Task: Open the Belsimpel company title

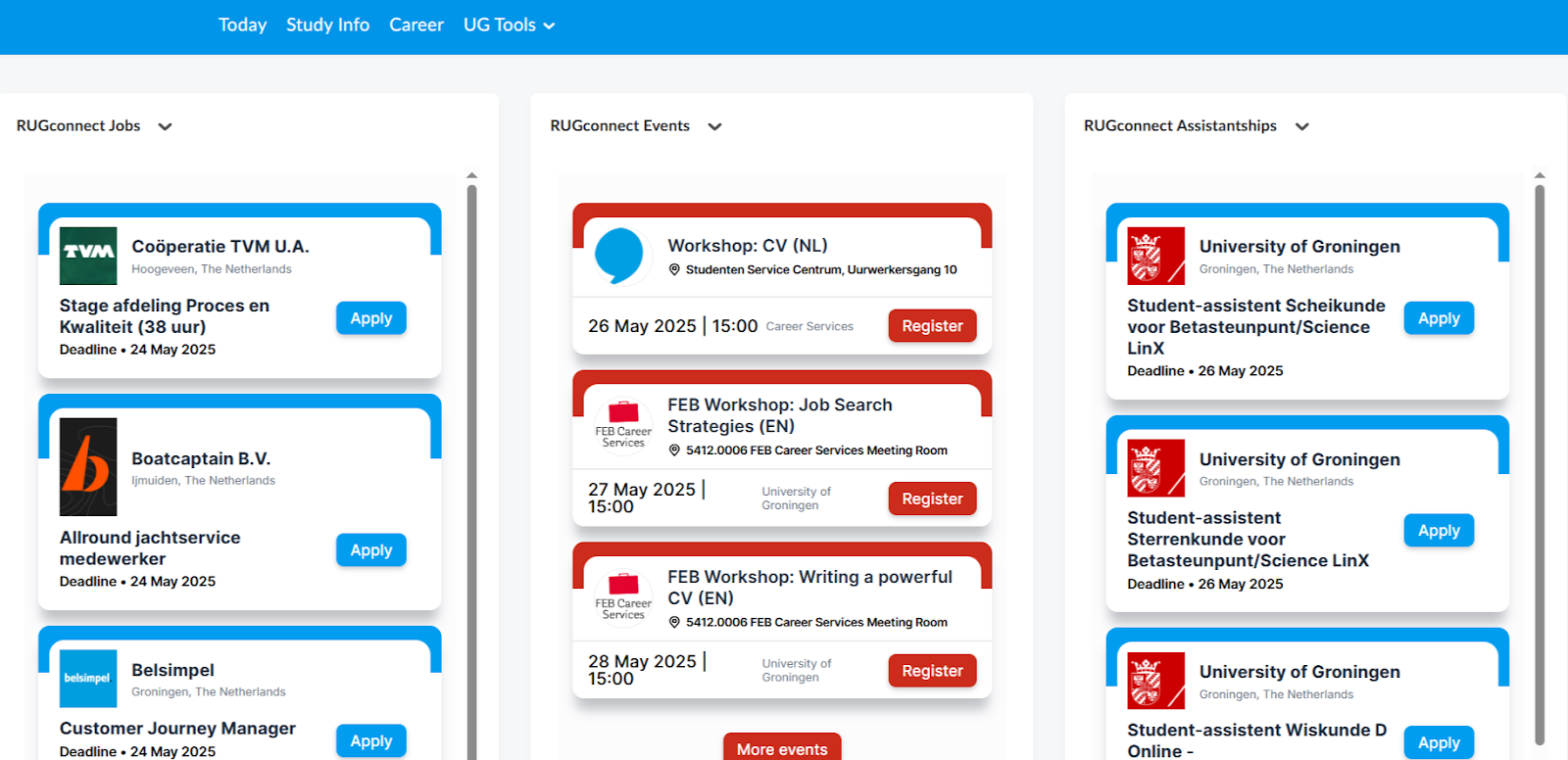Action: [x=172, y=670]
